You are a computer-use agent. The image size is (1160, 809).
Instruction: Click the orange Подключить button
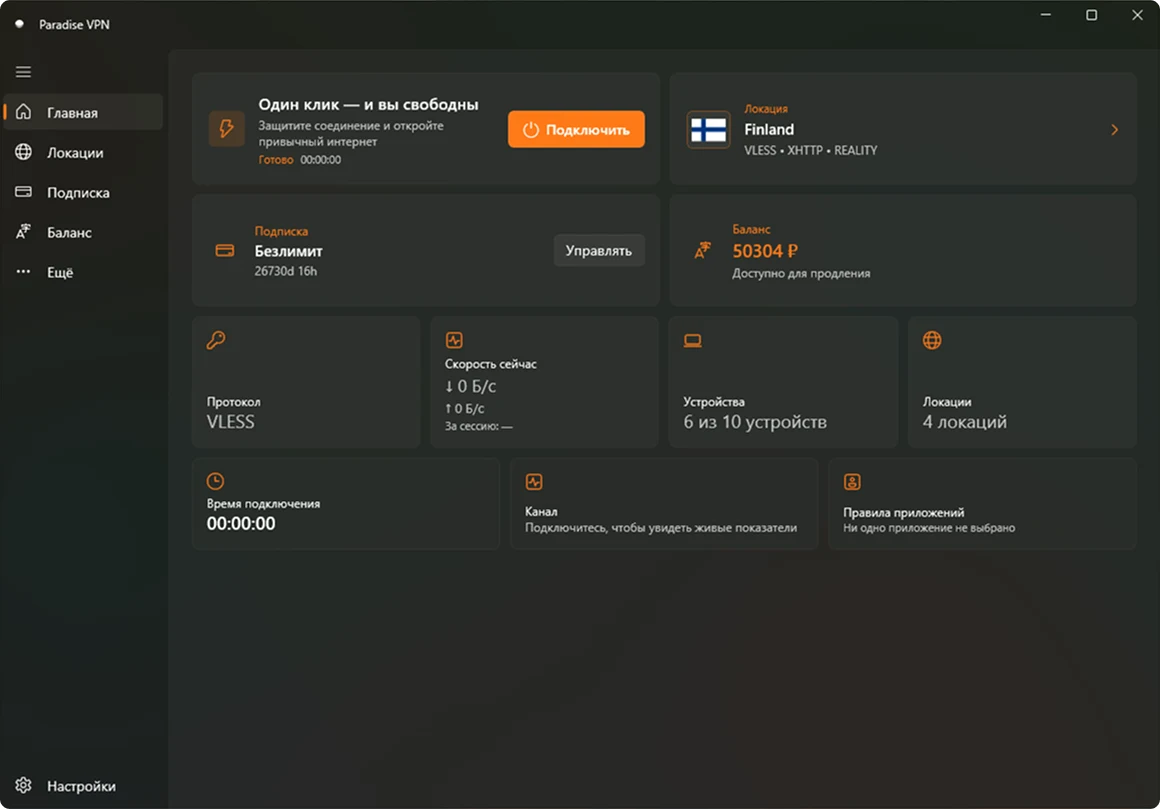[576, 129]
